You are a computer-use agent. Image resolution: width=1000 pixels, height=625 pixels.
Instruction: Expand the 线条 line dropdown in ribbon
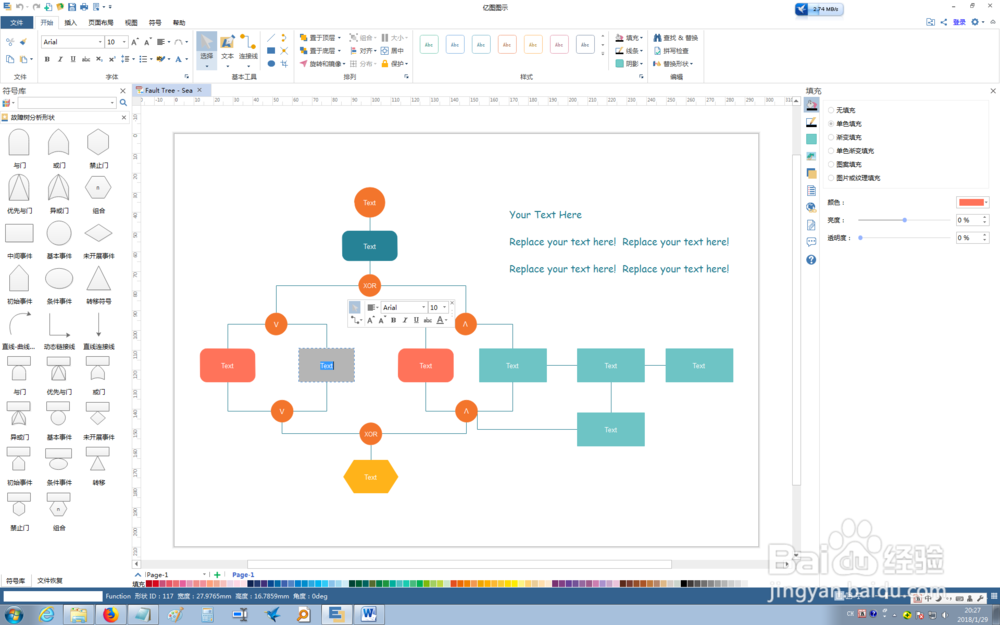641,50
